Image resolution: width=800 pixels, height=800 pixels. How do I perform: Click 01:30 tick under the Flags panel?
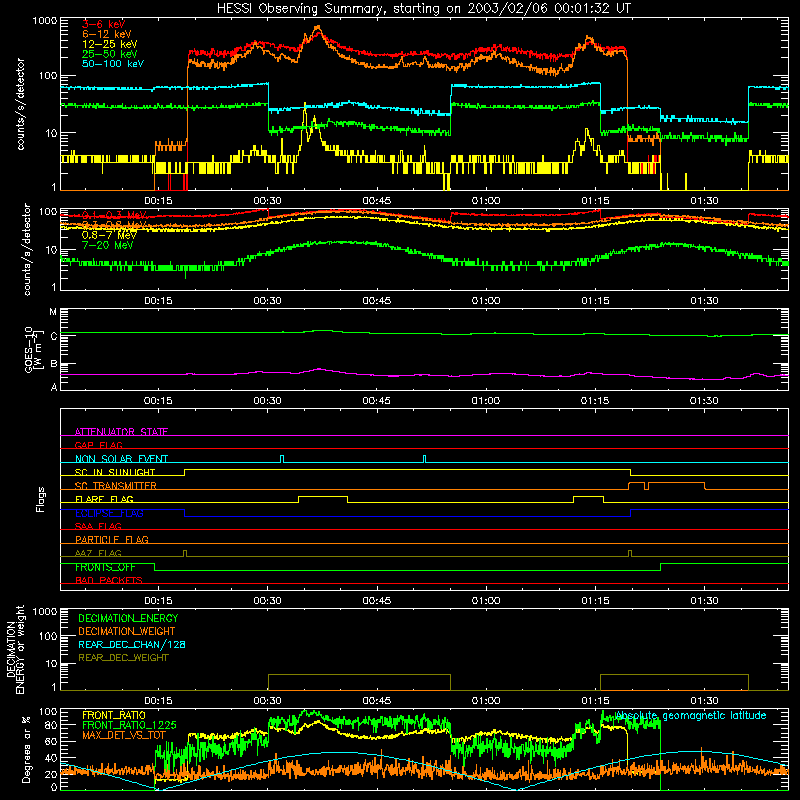[704, 601]
